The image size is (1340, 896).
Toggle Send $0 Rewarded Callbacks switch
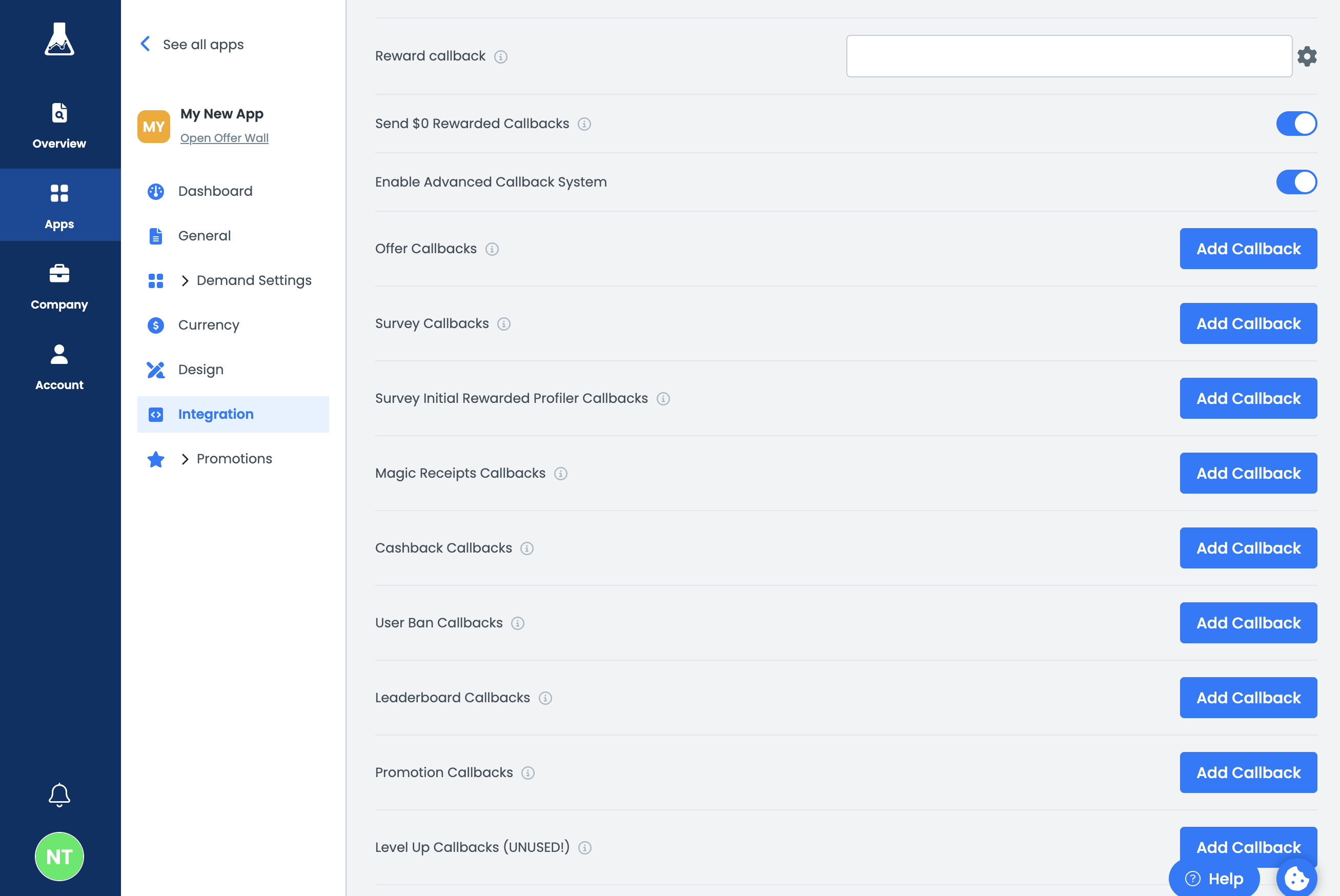[x=1296, y=124]
